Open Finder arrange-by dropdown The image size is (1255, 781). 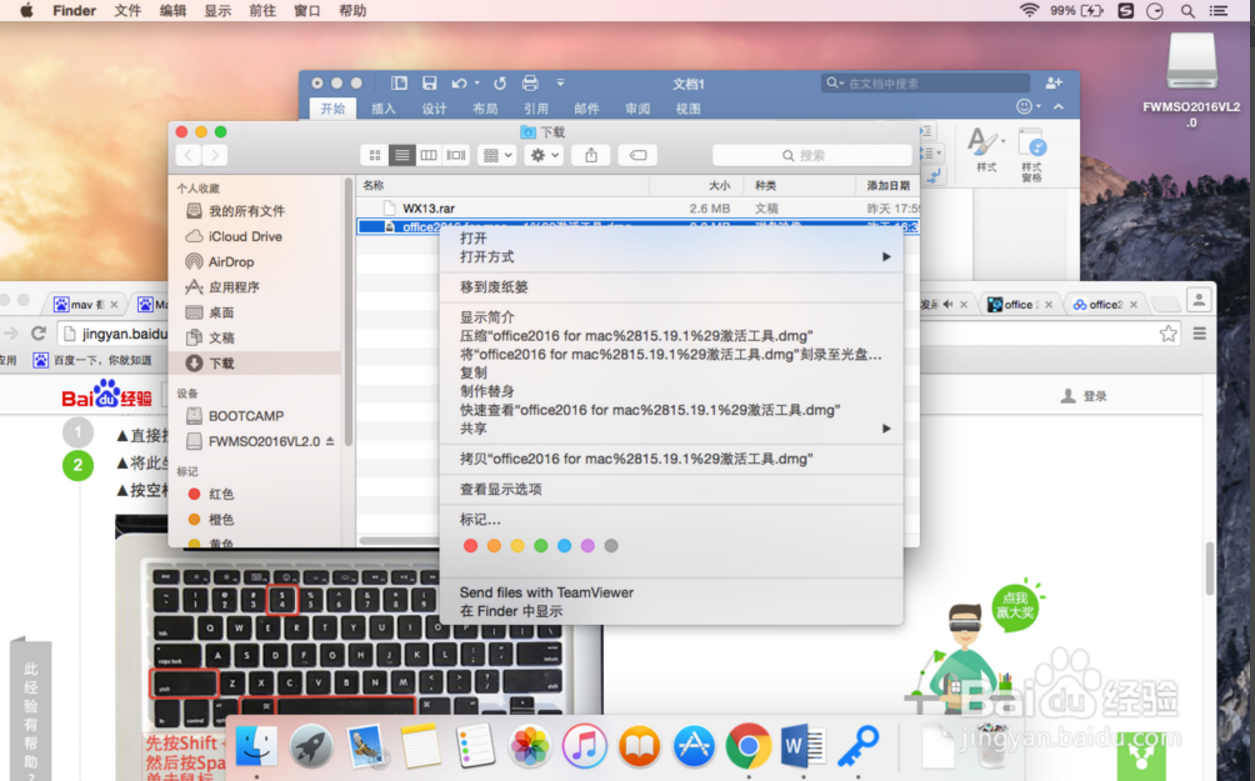pyautogui.click(x=496, y=155)
